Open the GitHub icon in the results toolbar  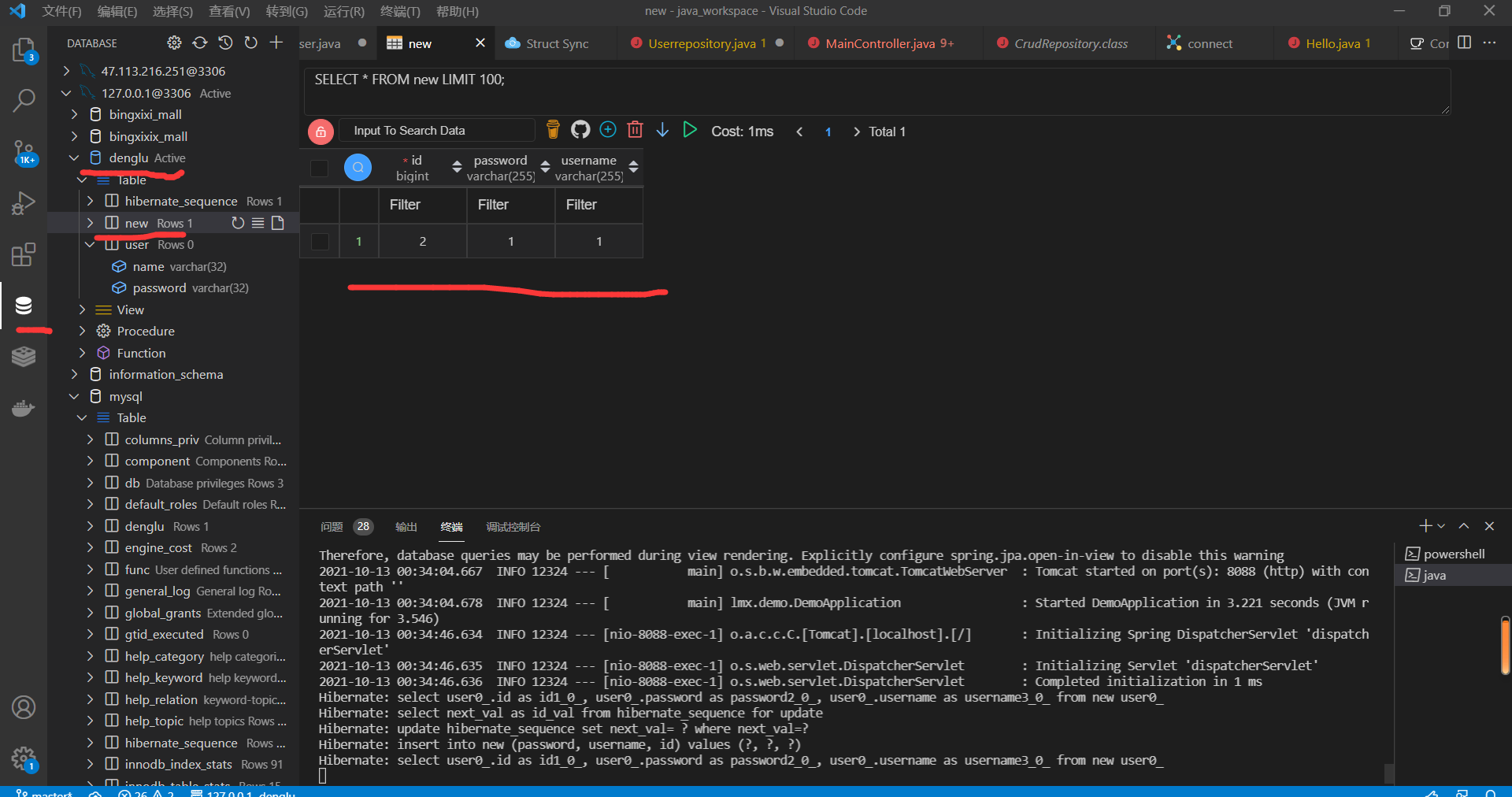tap(580, 129)
